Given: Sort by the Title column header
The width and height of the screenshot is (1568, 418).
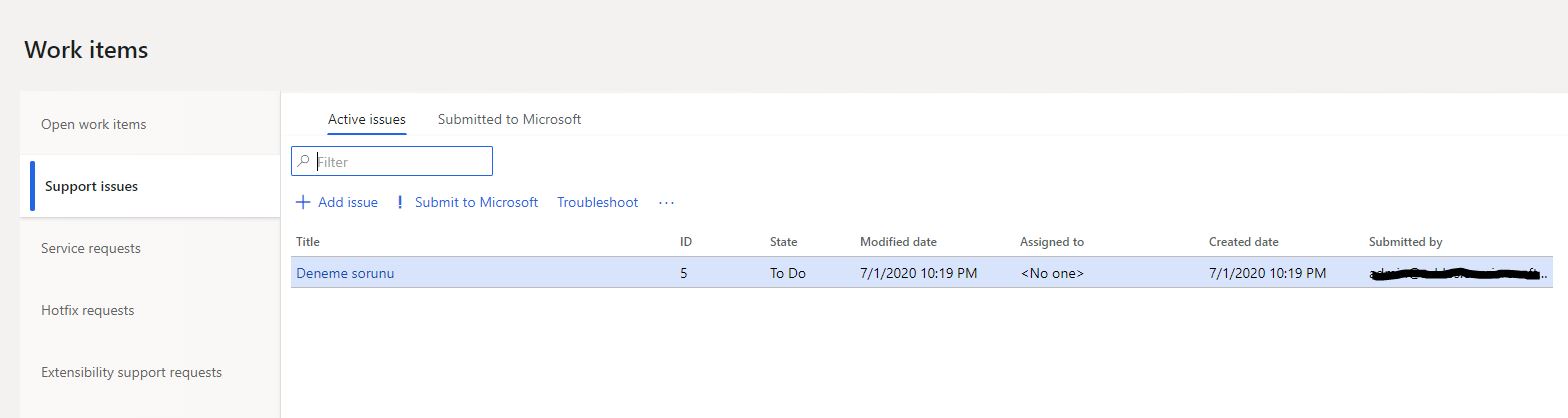Looking at the screenshot, I should coord(308,242).
